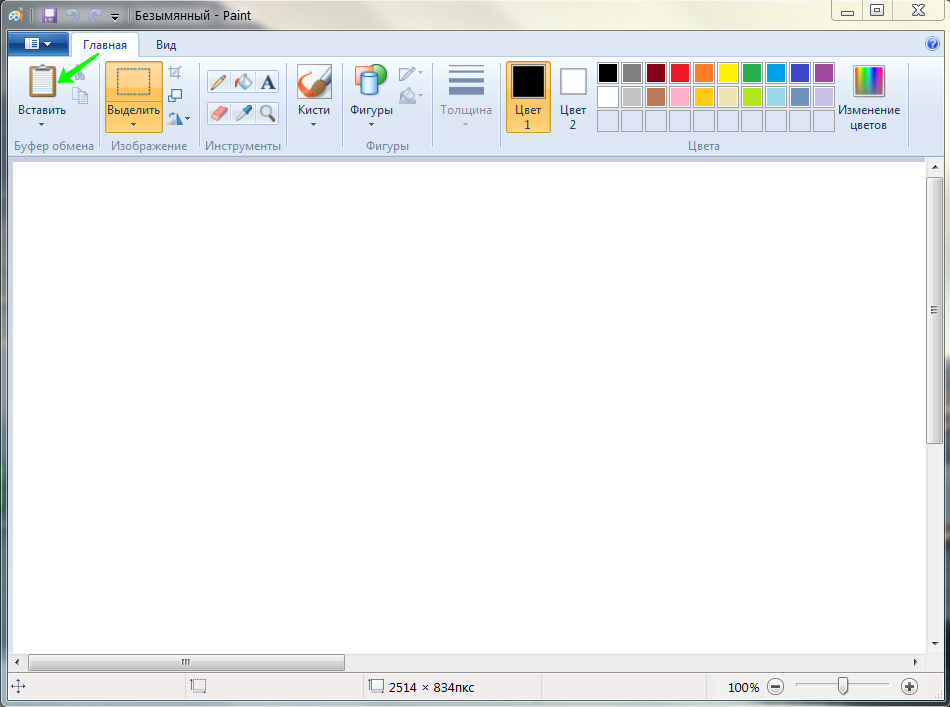Open Customize Quick Access Toolbar arrow
This screenshot has width=950, height=707.
pos(115,16)
